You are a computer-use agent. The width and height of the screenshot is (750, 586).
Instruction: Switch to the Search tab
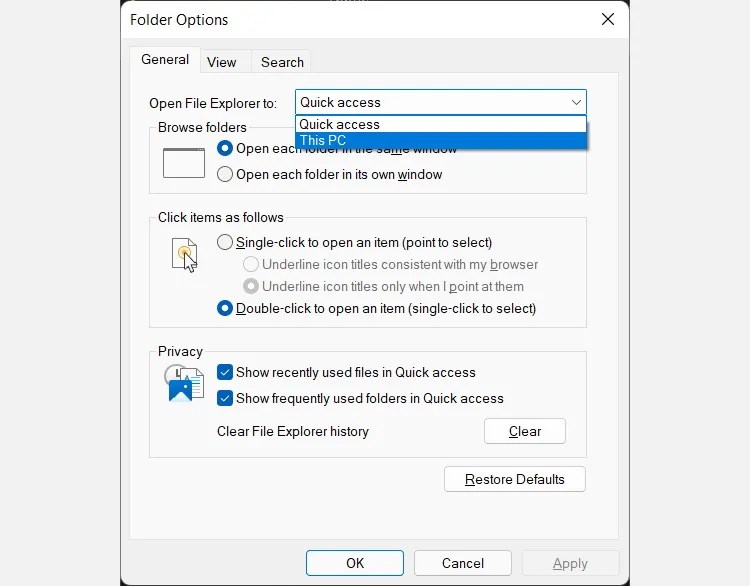tap(282, 62)
